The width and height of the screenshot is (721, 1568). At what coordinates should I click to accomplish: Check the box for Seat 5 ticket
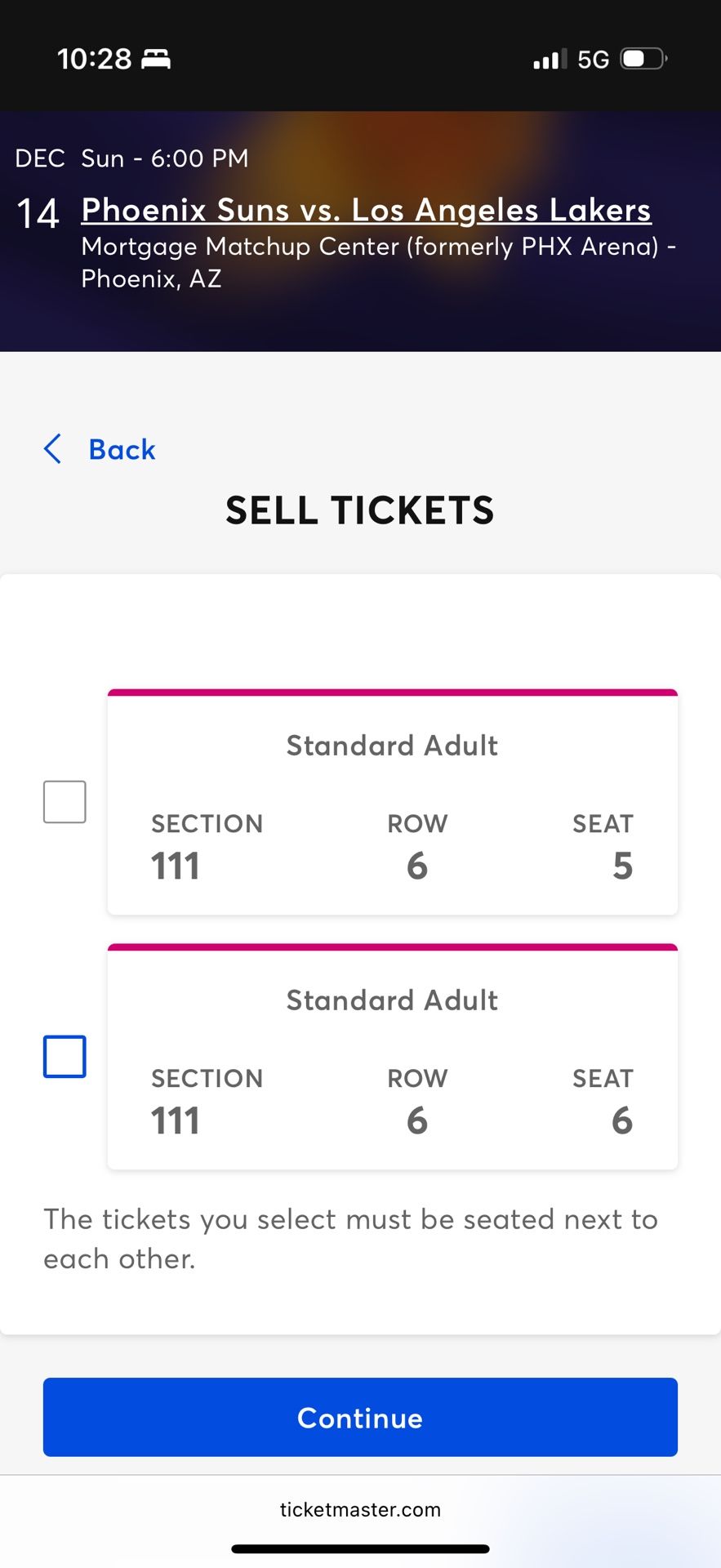click(65, 801)
